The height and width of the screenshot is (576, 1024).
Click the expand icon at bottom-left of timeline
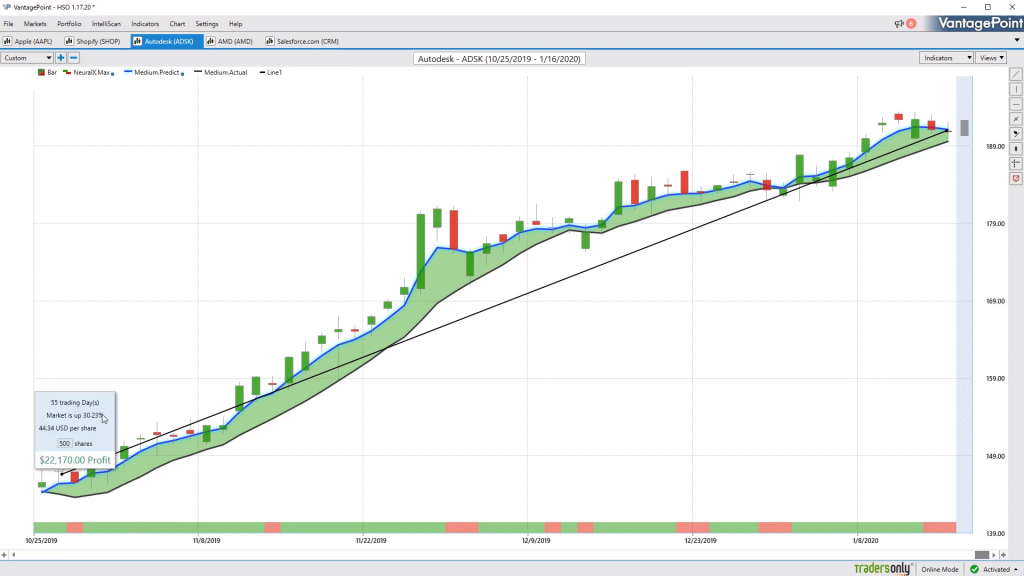4,555
